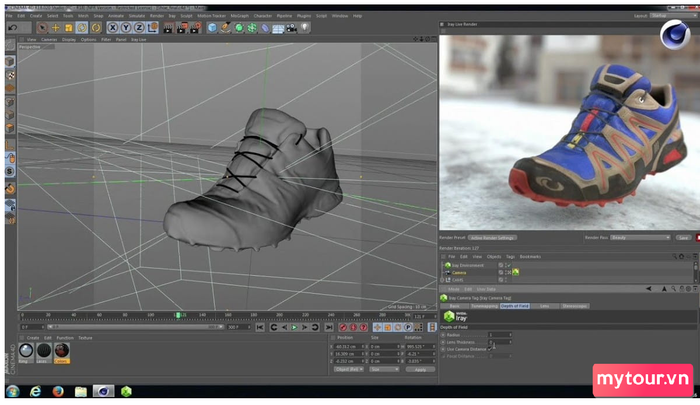Click the Play forward button
Image resolution: width=700 pixels, height=405 pixels.
(x=294, y=327)
